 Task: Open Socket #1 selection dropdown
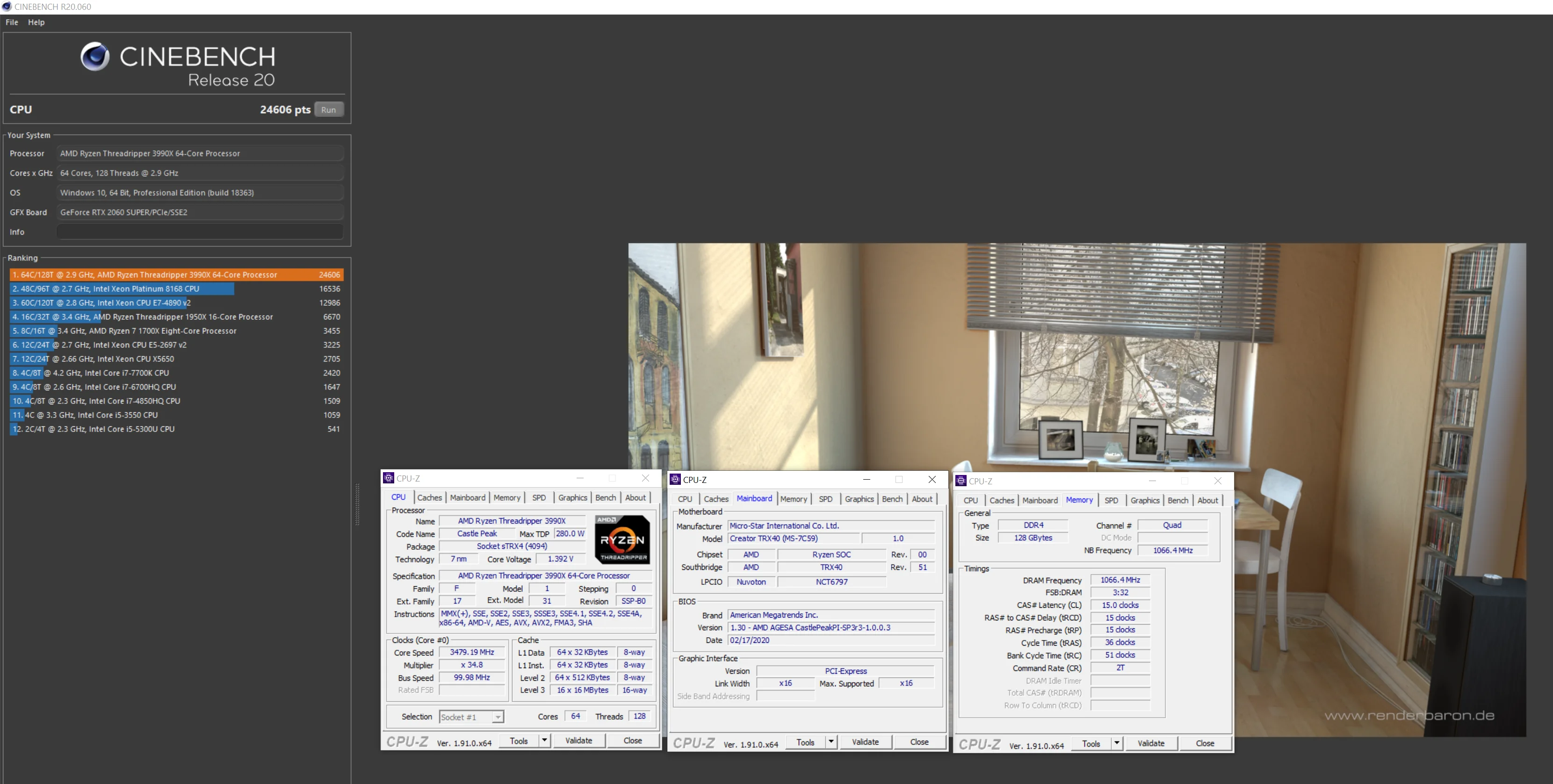pyautogui.click(x=498, y=717)
